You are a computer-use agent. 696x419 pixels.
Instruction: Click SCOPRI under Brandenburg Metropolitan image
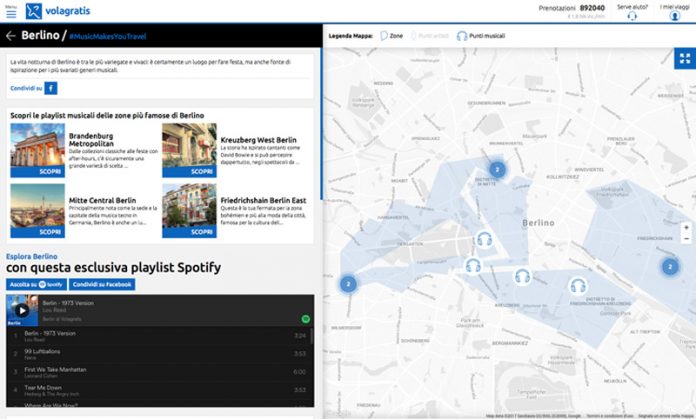pyautogui.click(x=38, y=172)
